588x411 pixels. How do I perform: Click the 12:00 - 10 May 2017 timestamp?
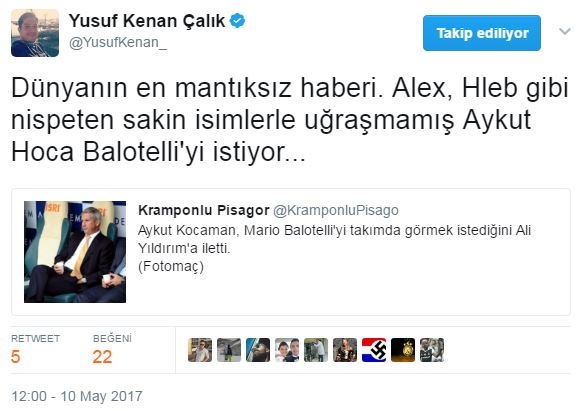77,396
